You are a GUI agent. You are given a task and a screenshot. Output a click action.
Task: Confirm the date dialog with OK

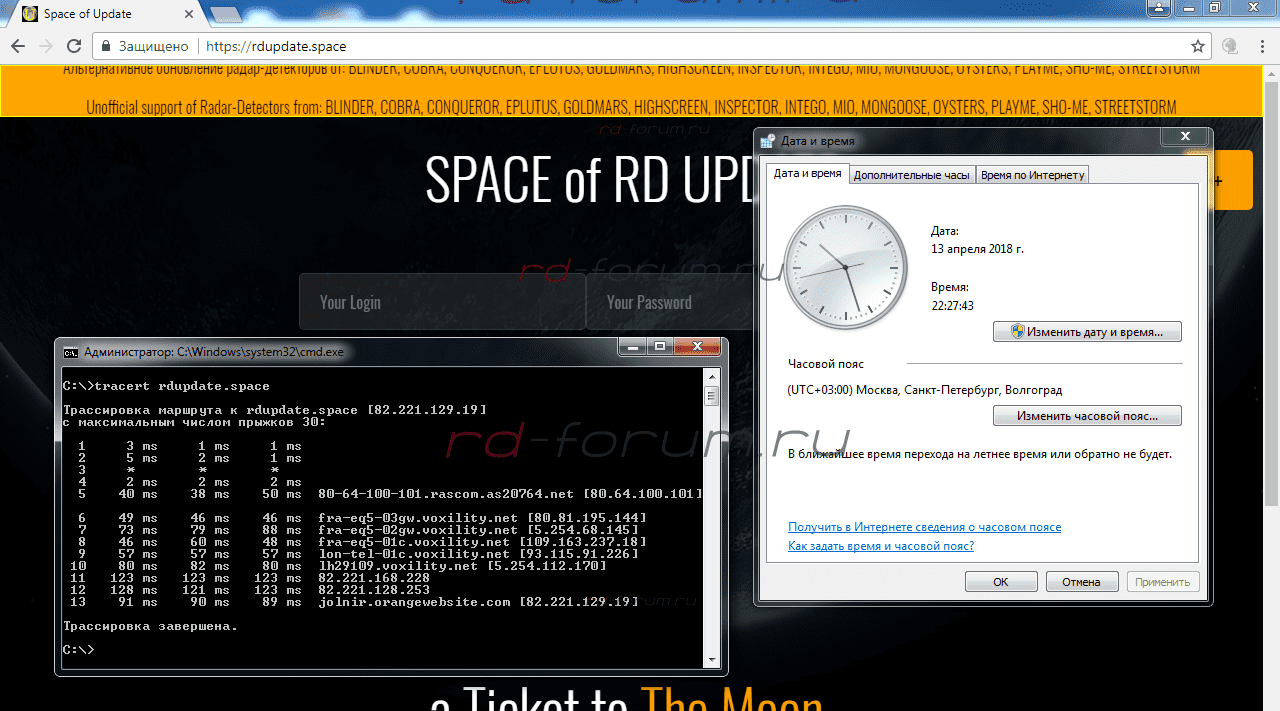point(1000,581)
